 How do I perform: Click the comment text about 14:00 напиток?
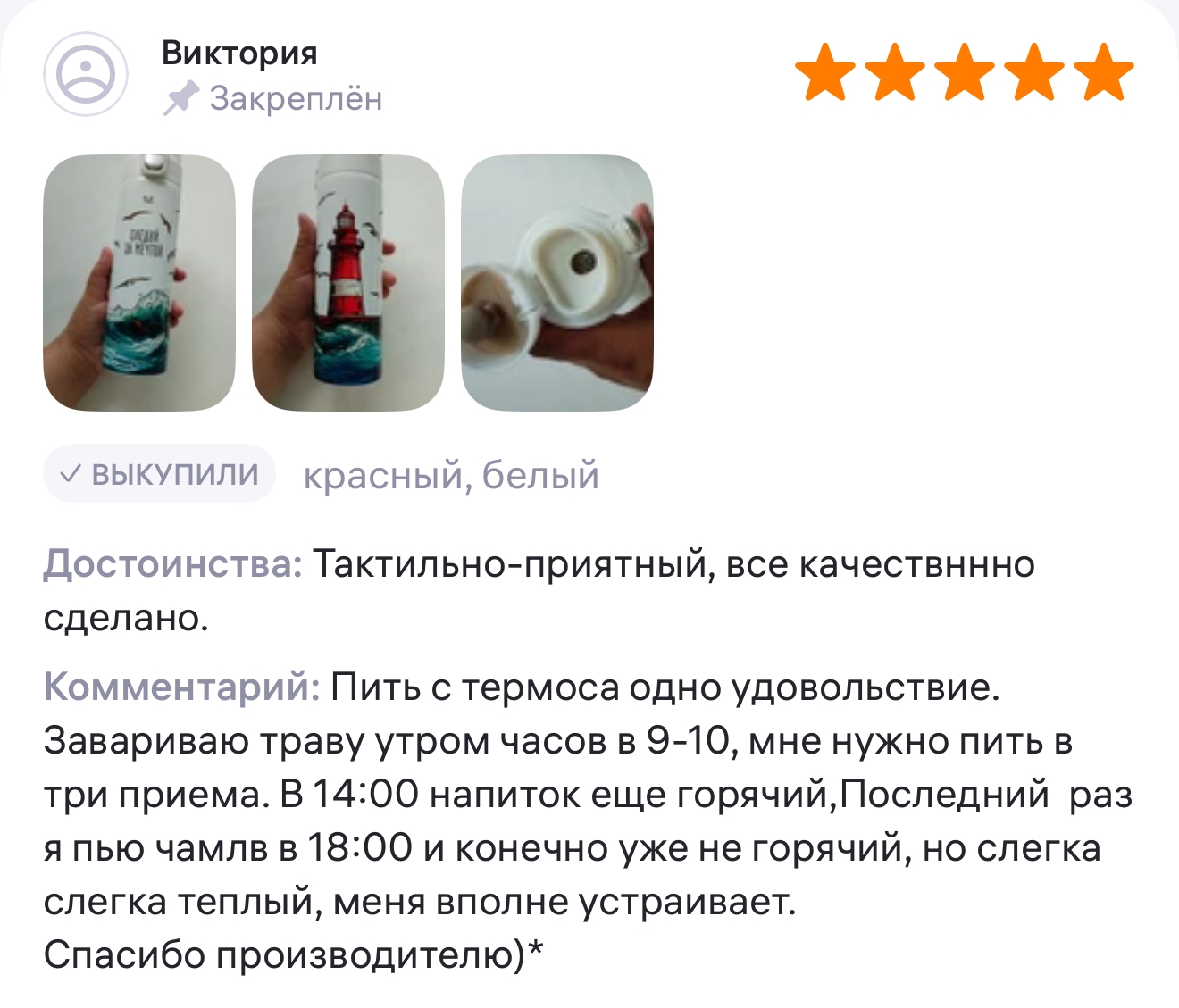[556, 795]
